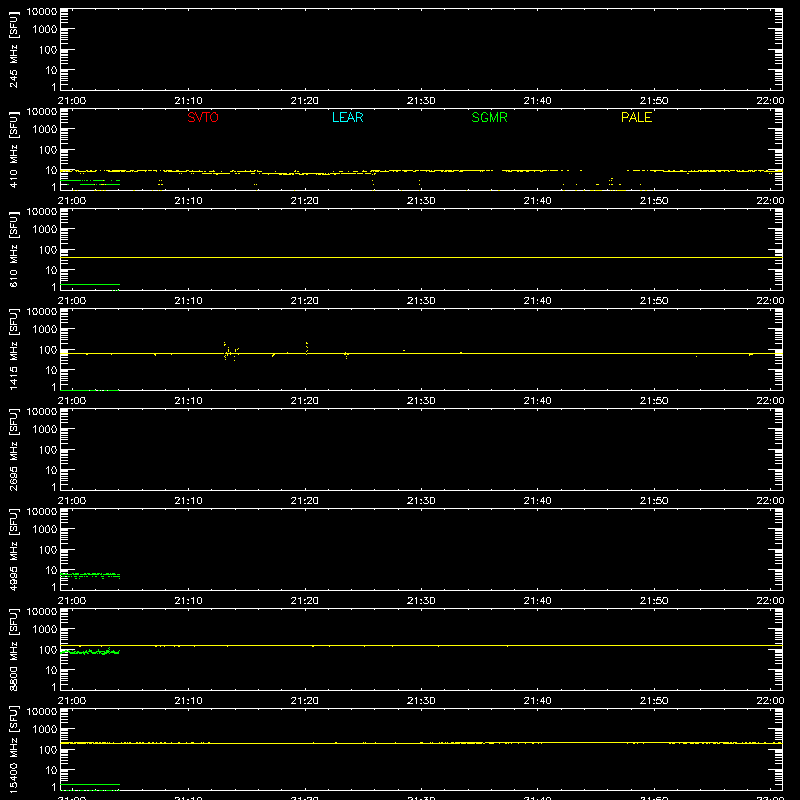Image resolution: width=800 pixels, height=800 pixels.
Task: Click the 100 tick label on 2695 MHz panel
Action: tap(48, 449)
